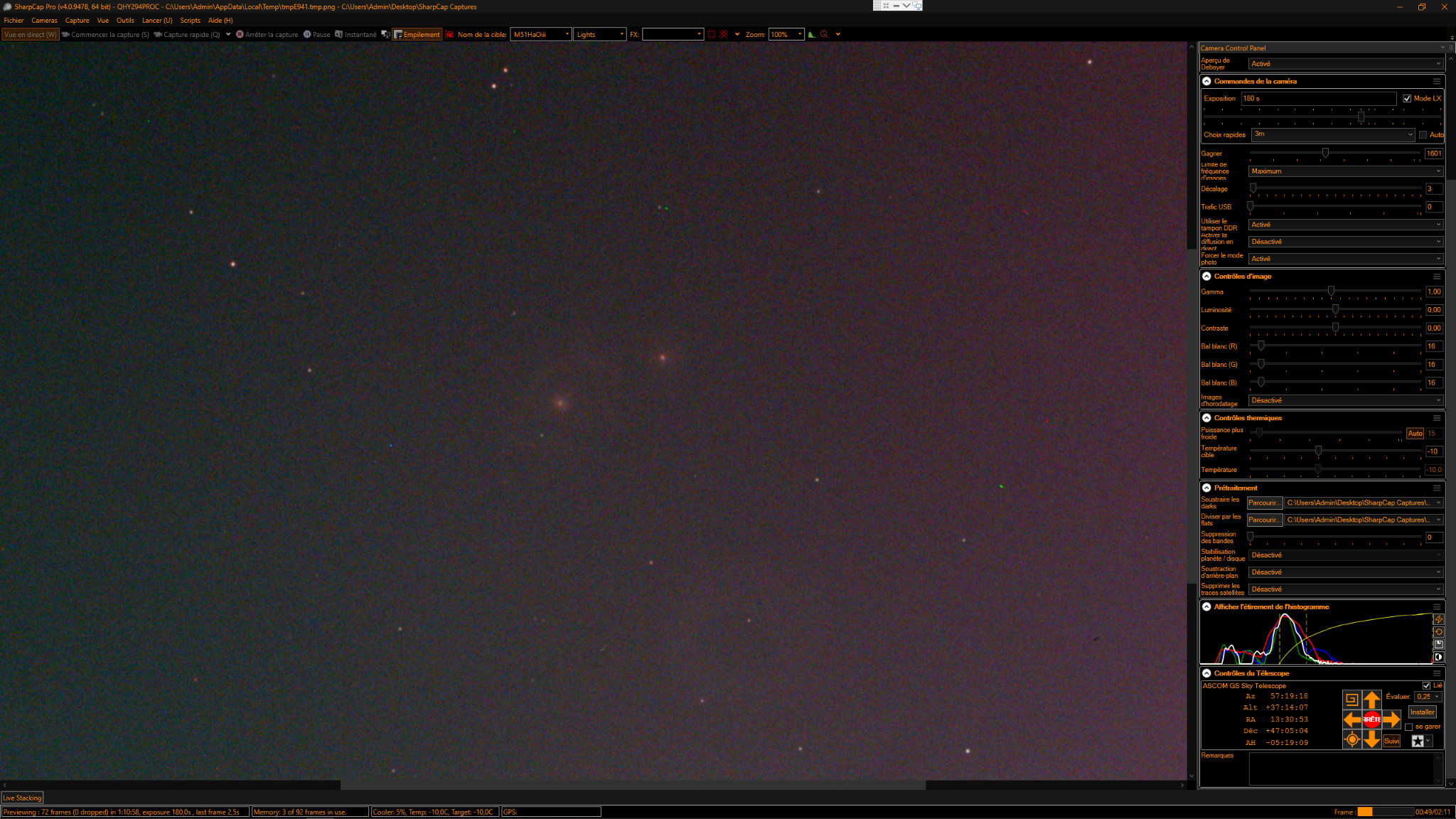Slew the telescope right with the right arrow
This screenshot has width=1456, height=819.
coord(1391,719)
